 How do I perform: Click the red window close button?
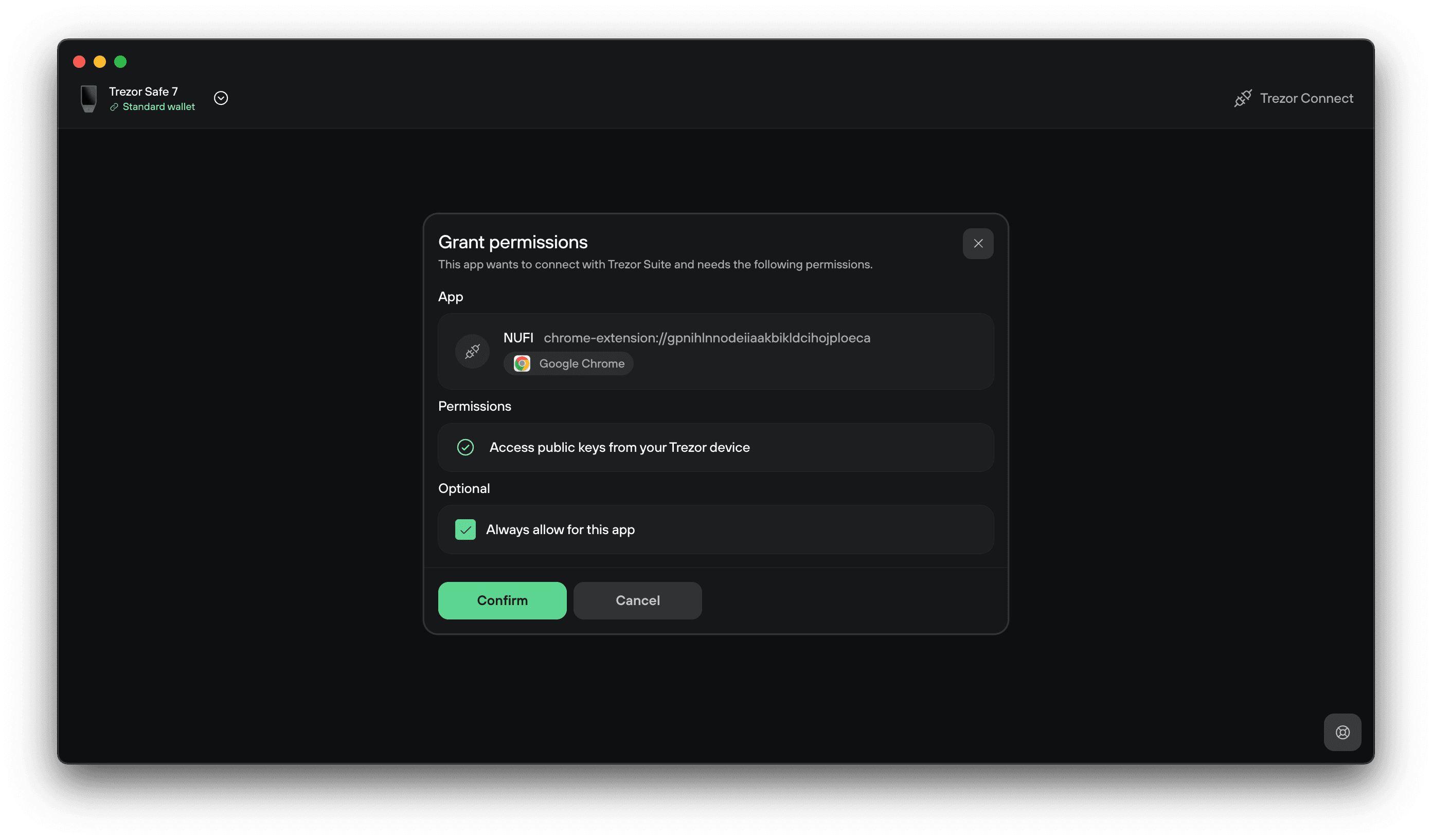tap(80, 61)
